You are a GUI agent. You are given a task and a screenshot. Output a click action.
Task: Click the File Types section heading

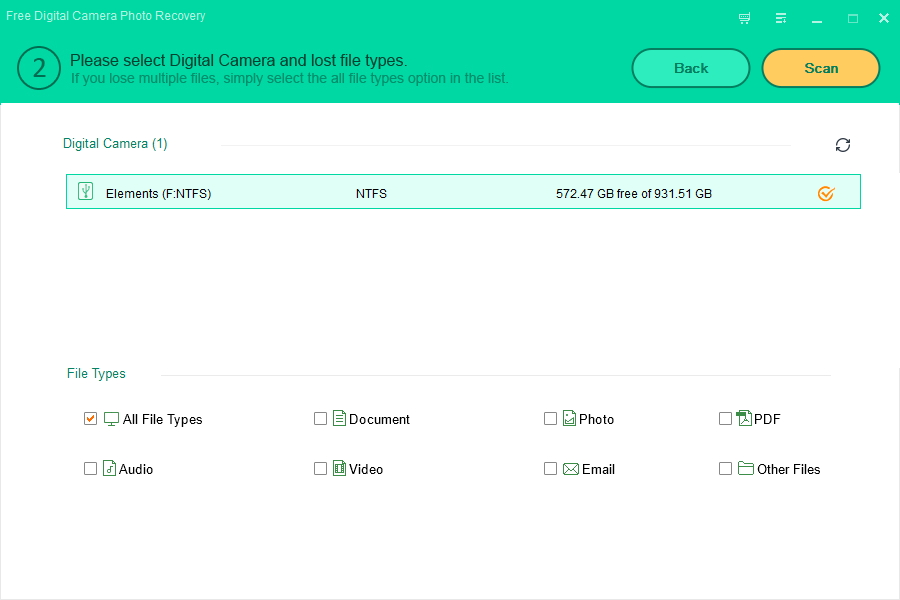(96, 374)
